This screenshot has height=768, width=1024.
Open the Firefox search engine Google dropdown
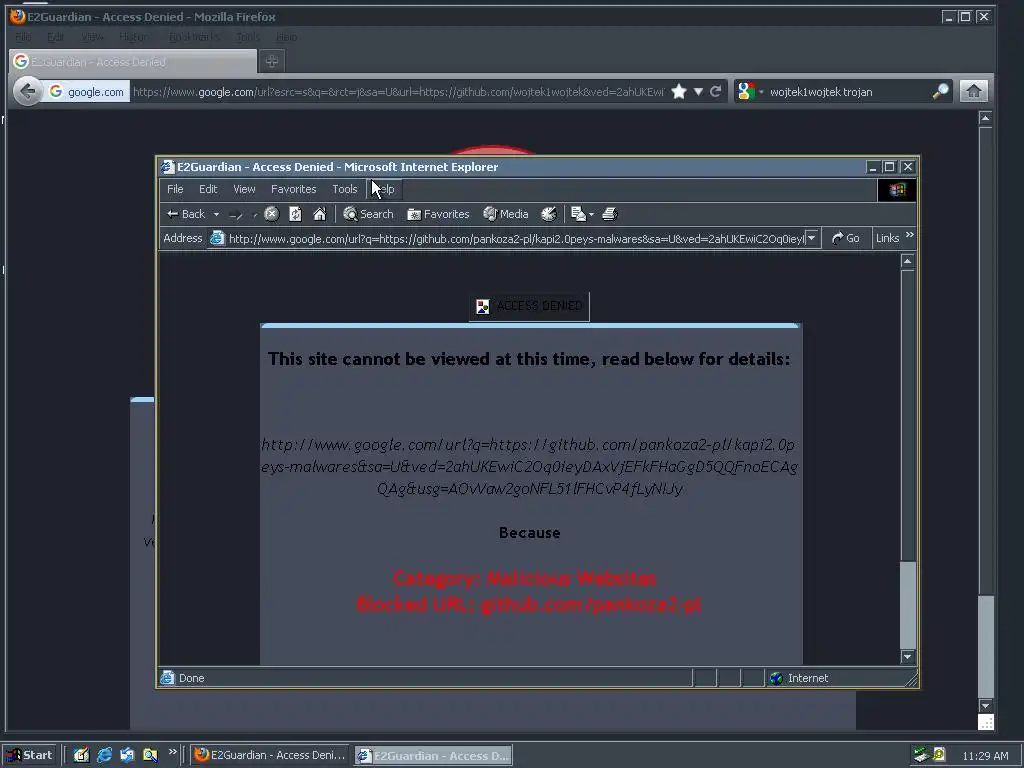pyautogui.click(x=749, y=91)
